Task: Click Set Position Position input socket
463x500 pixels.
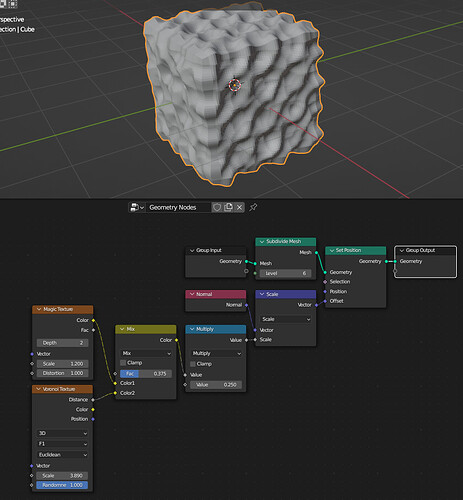Action: point(325,292)
